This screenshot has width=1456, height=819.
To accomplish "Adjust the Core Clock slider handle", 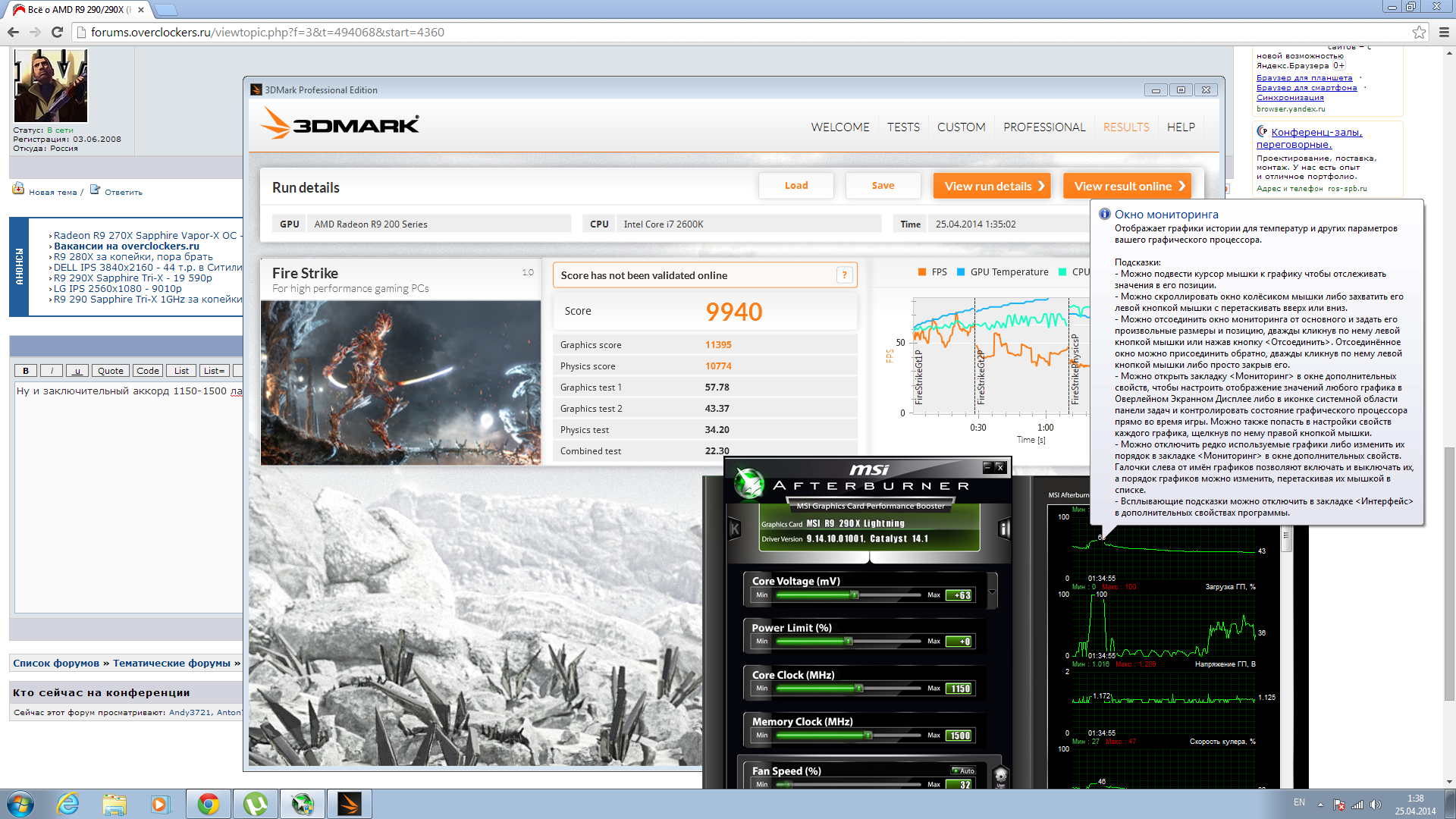I will (x=859, y=689).
